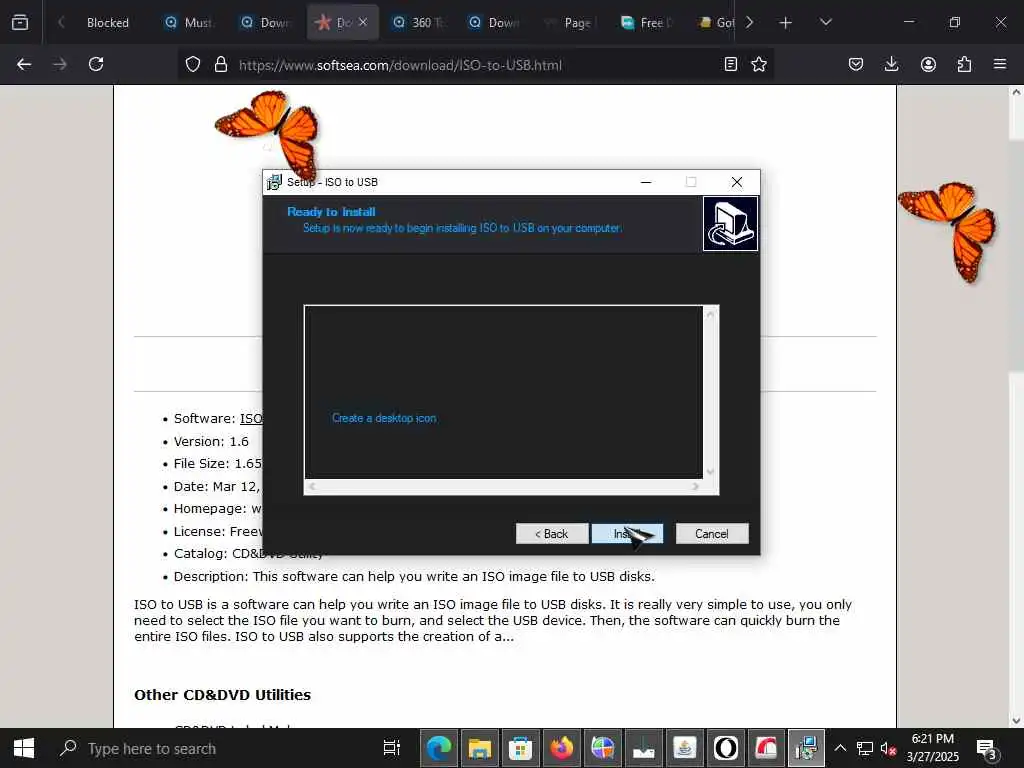The height and width of the screenshot is (768, 1024).
Task: Switch to the Blocked tab
Action: 108,23
